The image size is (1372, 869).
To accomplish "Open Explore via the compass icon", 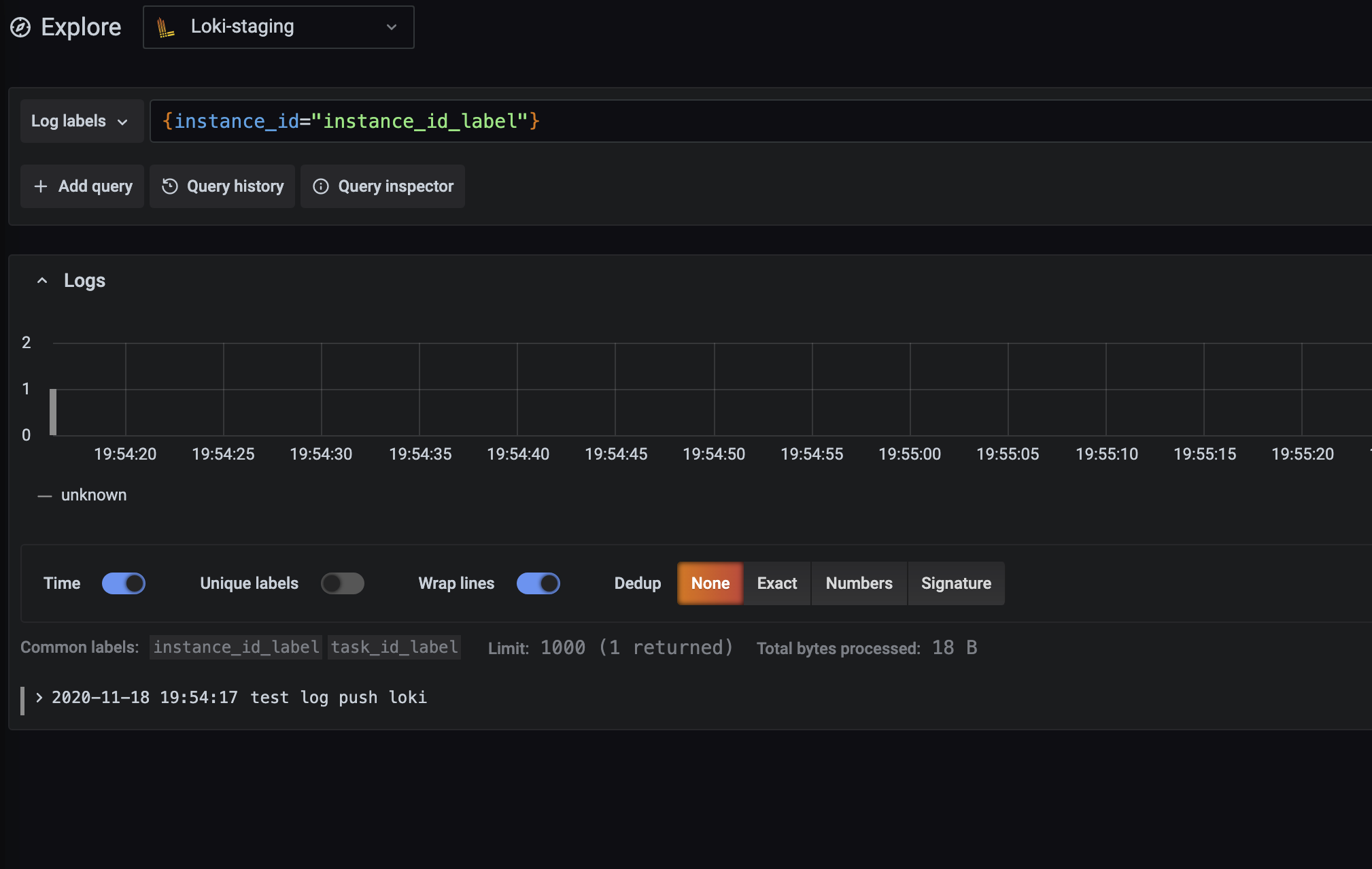I will (21, 27).
